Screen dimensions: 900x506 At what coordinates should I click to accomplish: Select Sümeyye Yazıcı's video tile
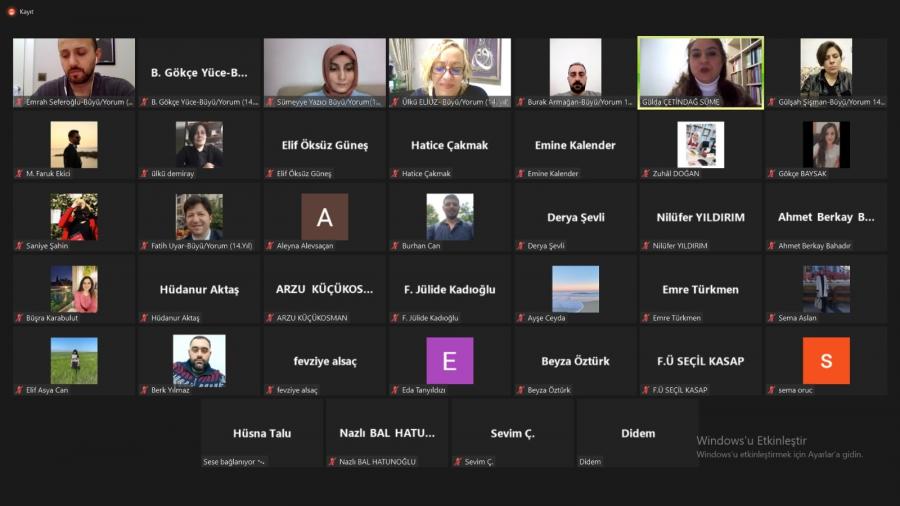(324, 68)
